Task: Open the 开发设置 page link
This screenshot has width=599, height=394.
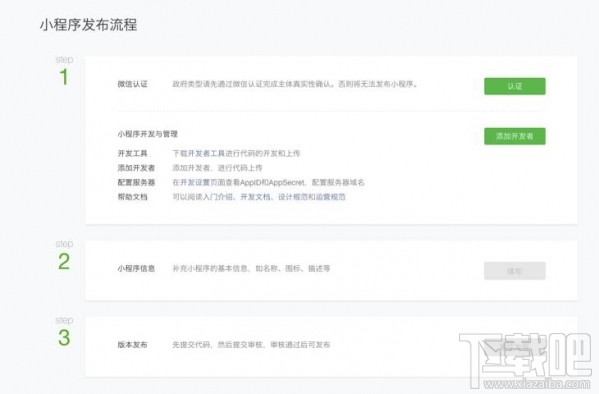Action: pyautogui.click(x=194, y=182)
